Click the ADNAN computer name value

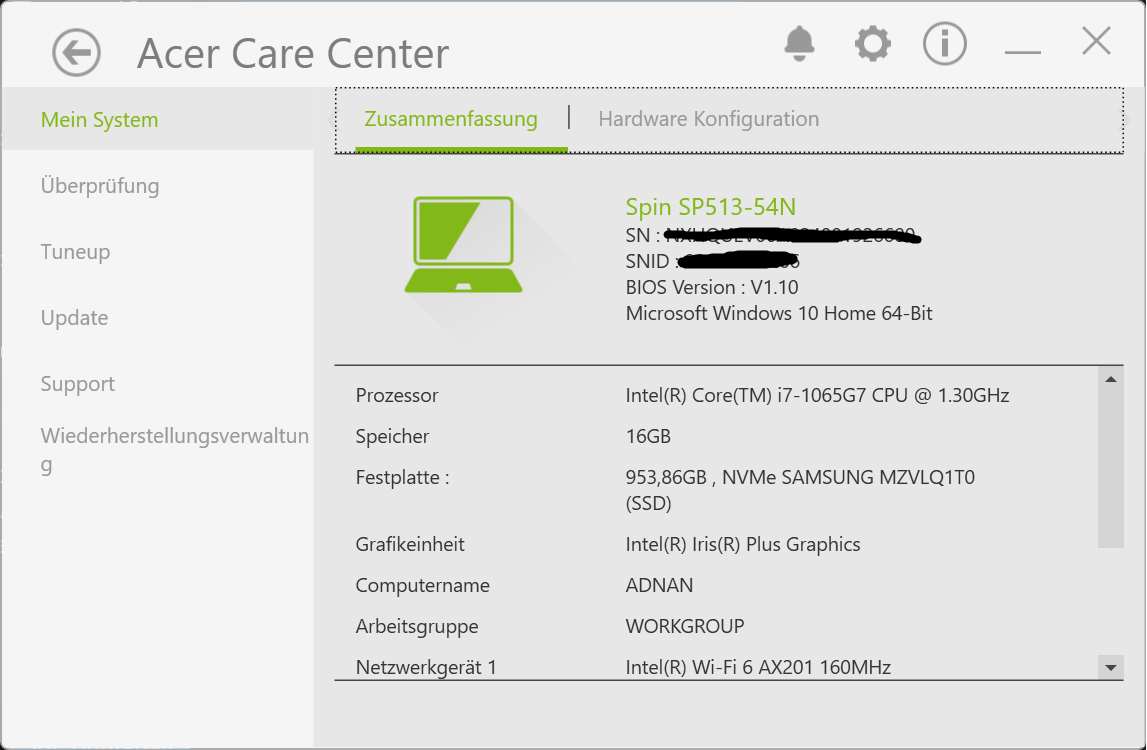(x=659, y=585)
